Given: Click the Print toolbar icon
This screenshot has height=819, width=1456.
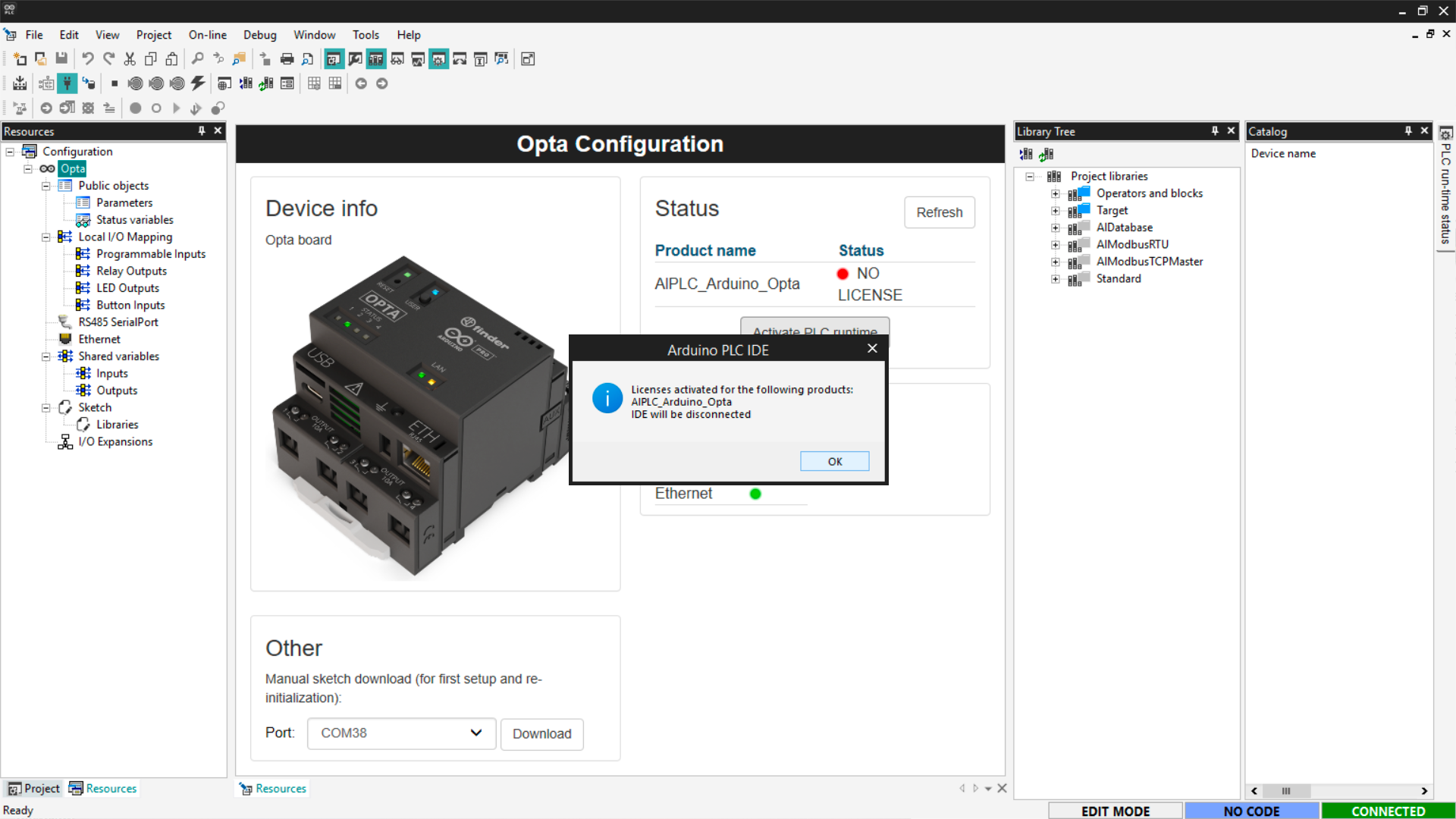Looking at the screenshot, I should click(287, 58).
